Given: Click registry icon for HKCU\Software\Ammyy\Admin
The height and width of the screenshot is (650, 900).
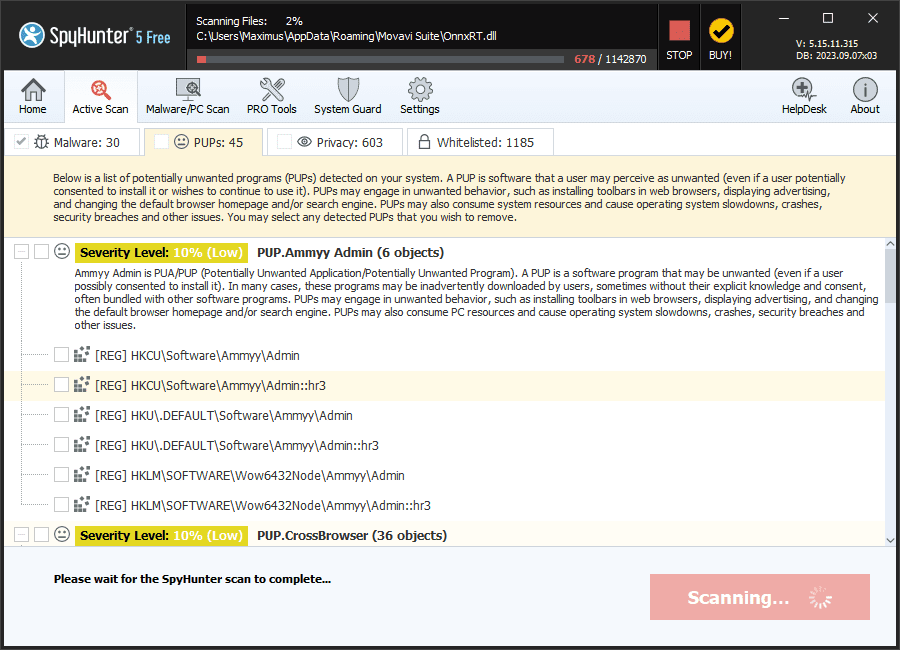Looking at the screenshot, I should [x=82, y=354].
